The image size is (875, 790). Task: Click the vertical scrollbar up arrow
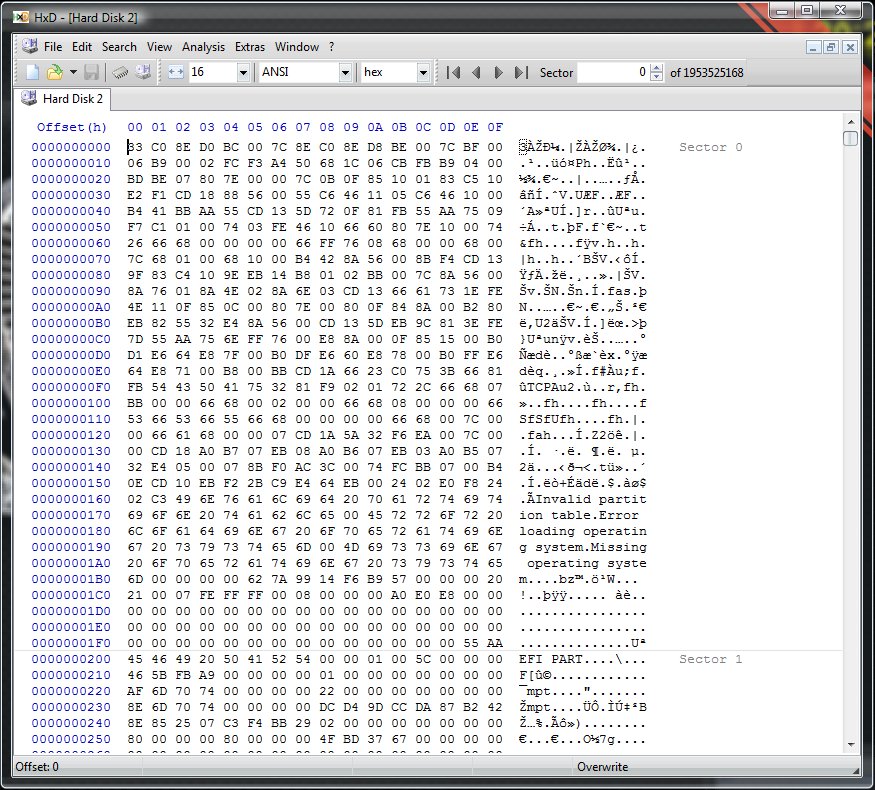click(850, 122)
